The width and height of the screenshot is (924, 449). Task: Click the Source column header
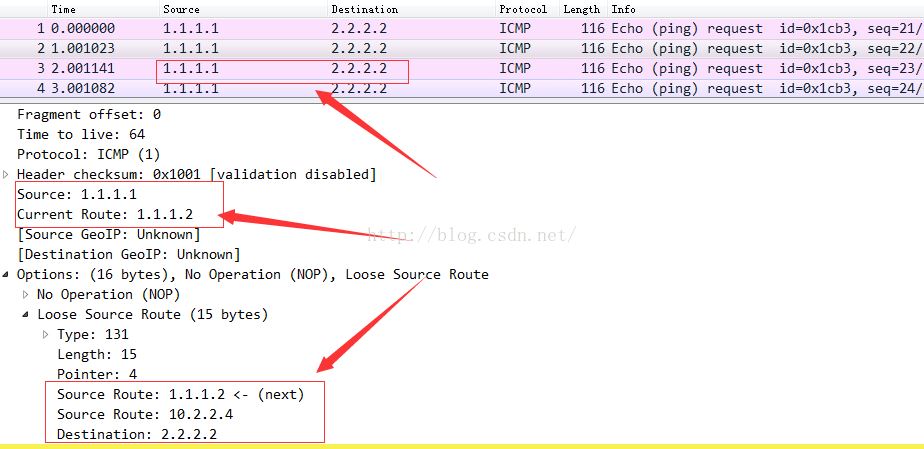click(x=181, y=9)
